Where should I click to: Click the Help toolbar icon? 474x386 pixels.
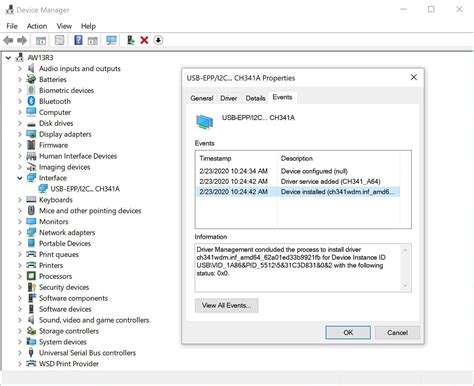point(78,40)
